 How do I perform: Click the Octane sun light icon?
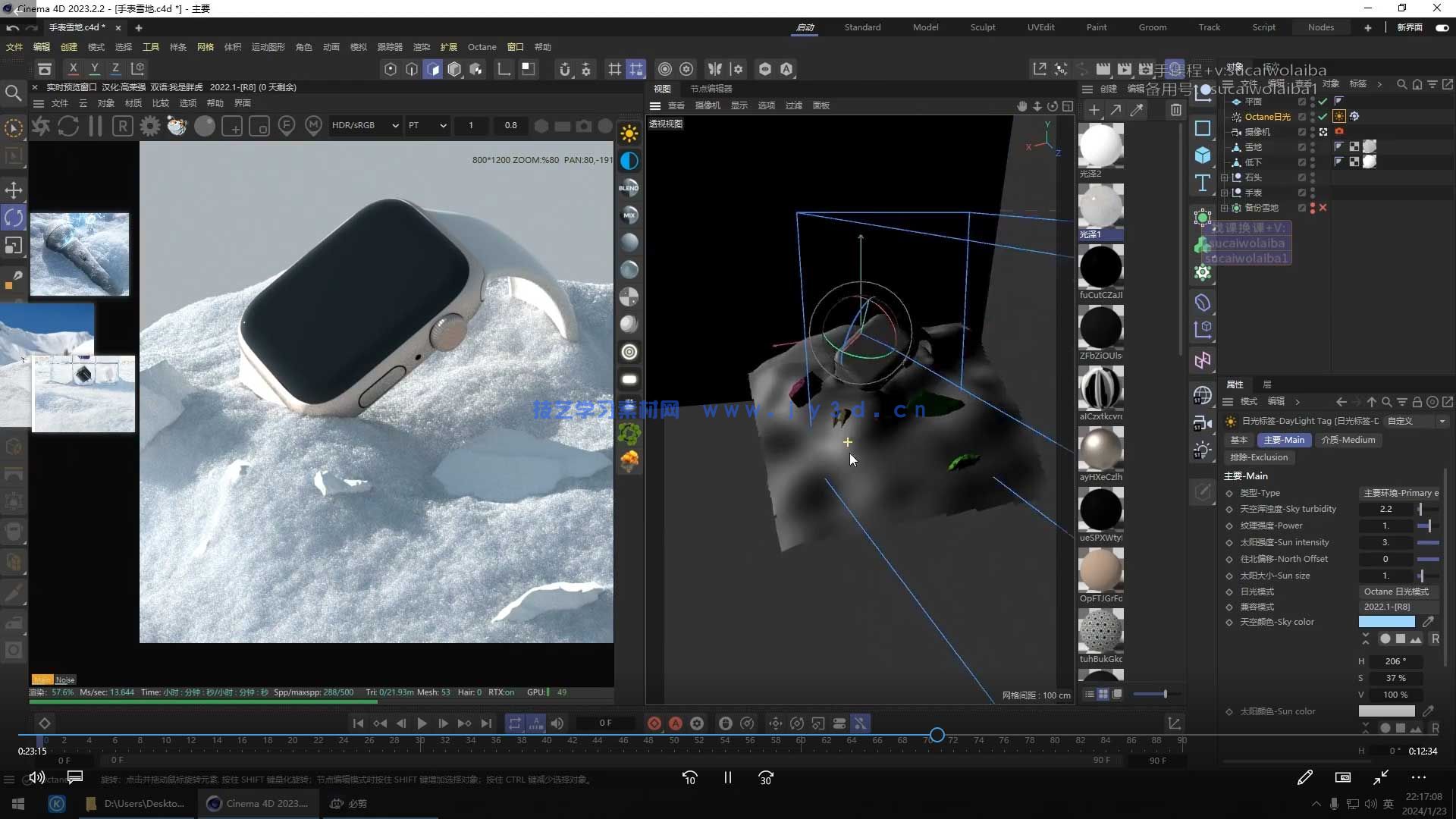coord(629,134)
